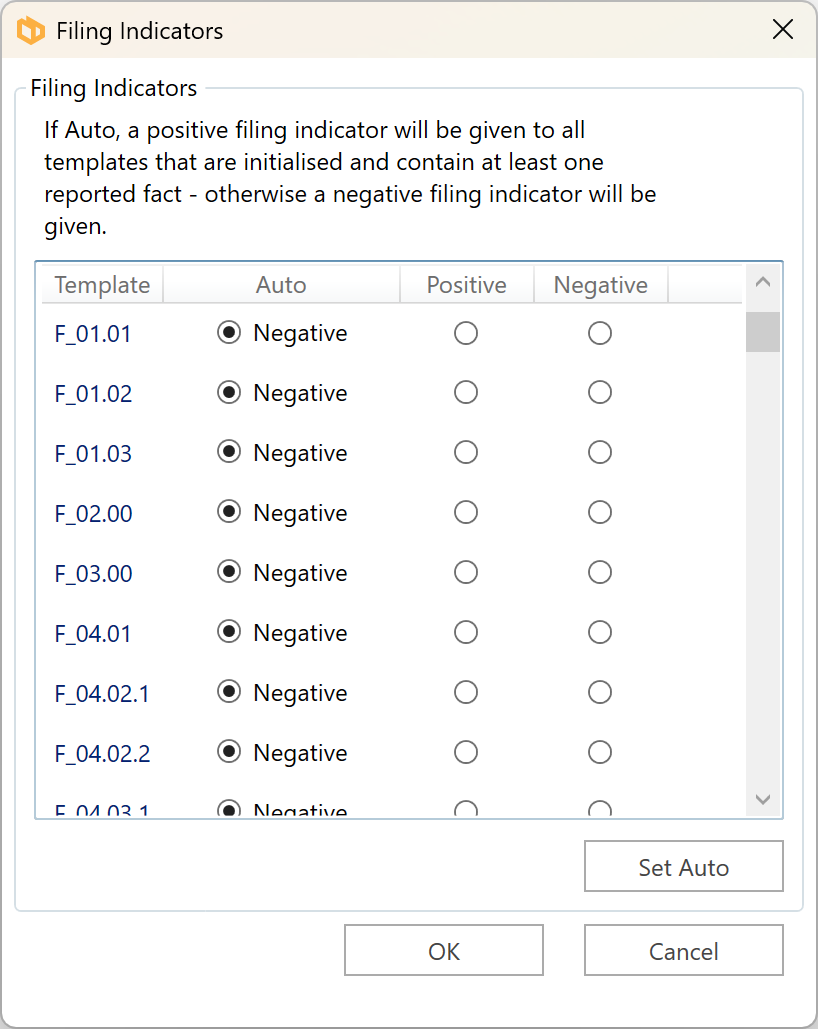This screenshot has height=1029, width=818.
Task: Click the Auto column header
Action: [281, 285]
